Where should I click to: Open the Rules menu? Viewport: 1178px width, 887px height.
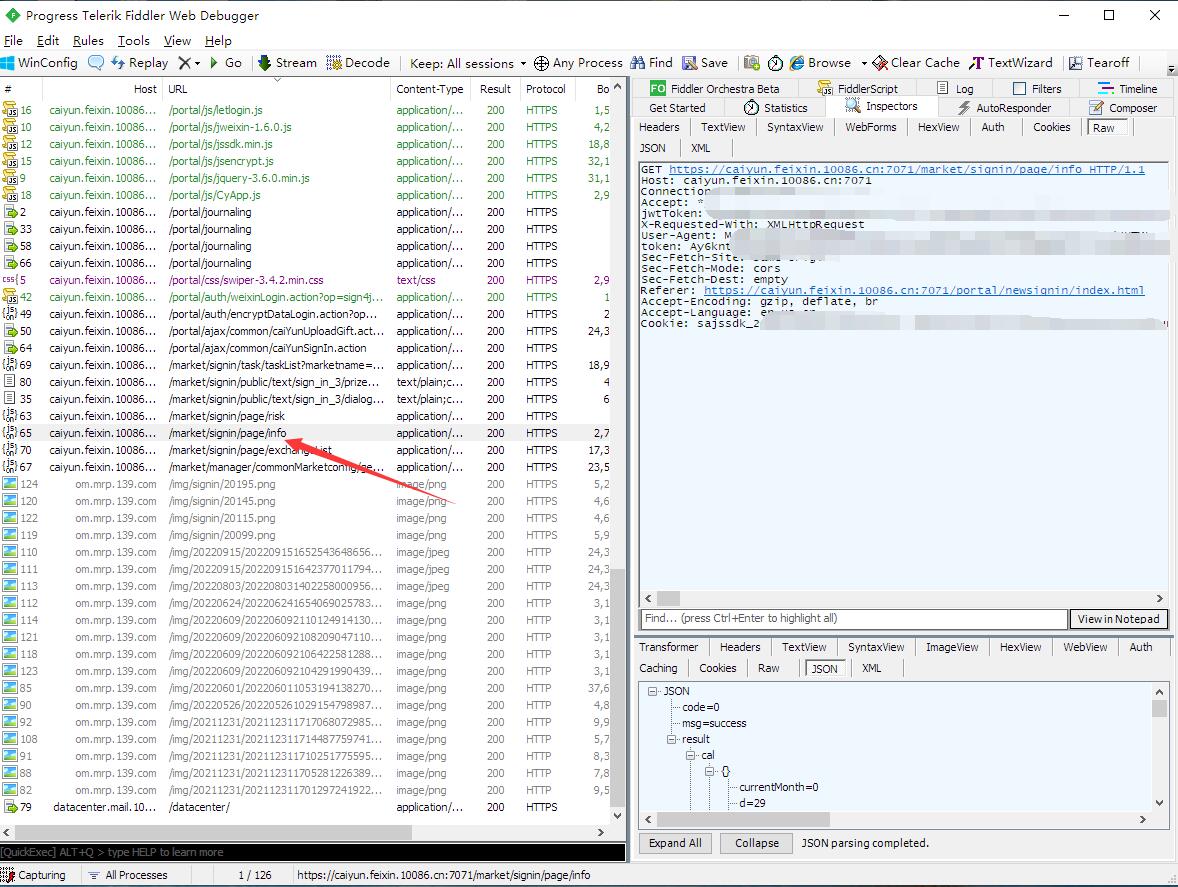click(x=88, y=41)
